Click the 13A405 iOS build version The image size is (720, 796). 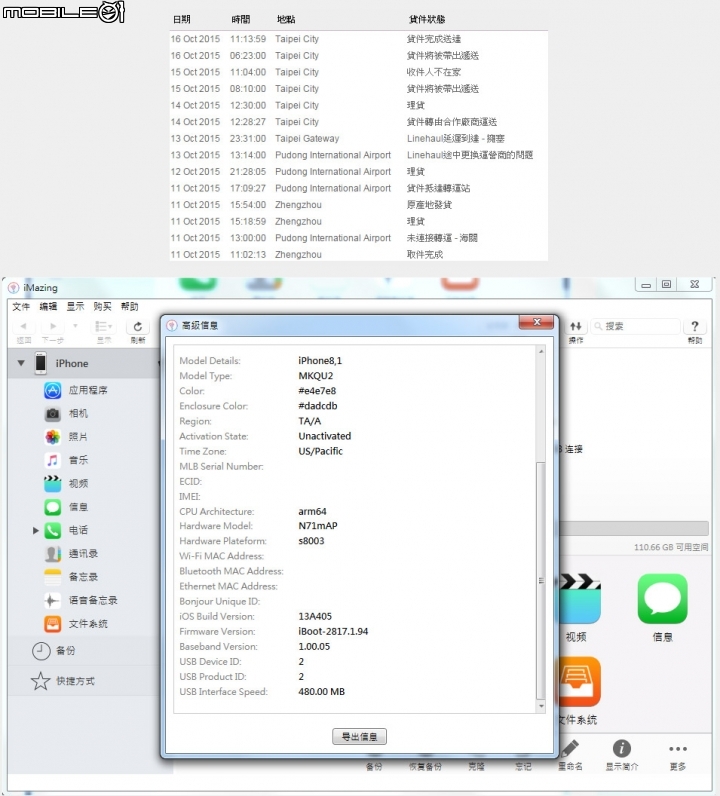[315, 616]
